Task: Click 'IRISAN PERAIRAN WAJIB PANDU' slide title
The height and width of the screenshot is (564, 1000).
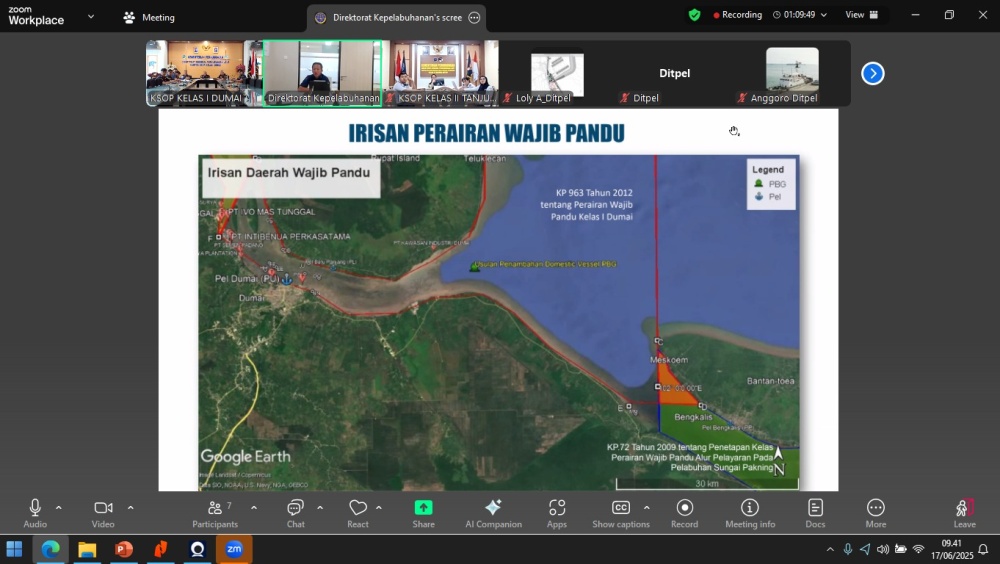Action: click(x=486, y=133)
